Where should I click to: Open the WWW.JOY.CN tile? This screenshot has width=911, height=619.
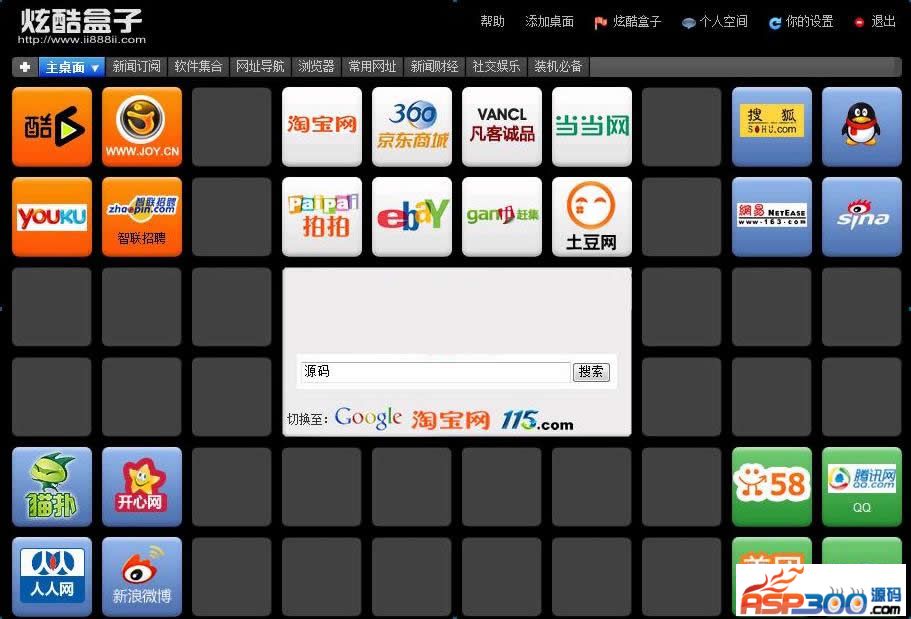point(142,127)
